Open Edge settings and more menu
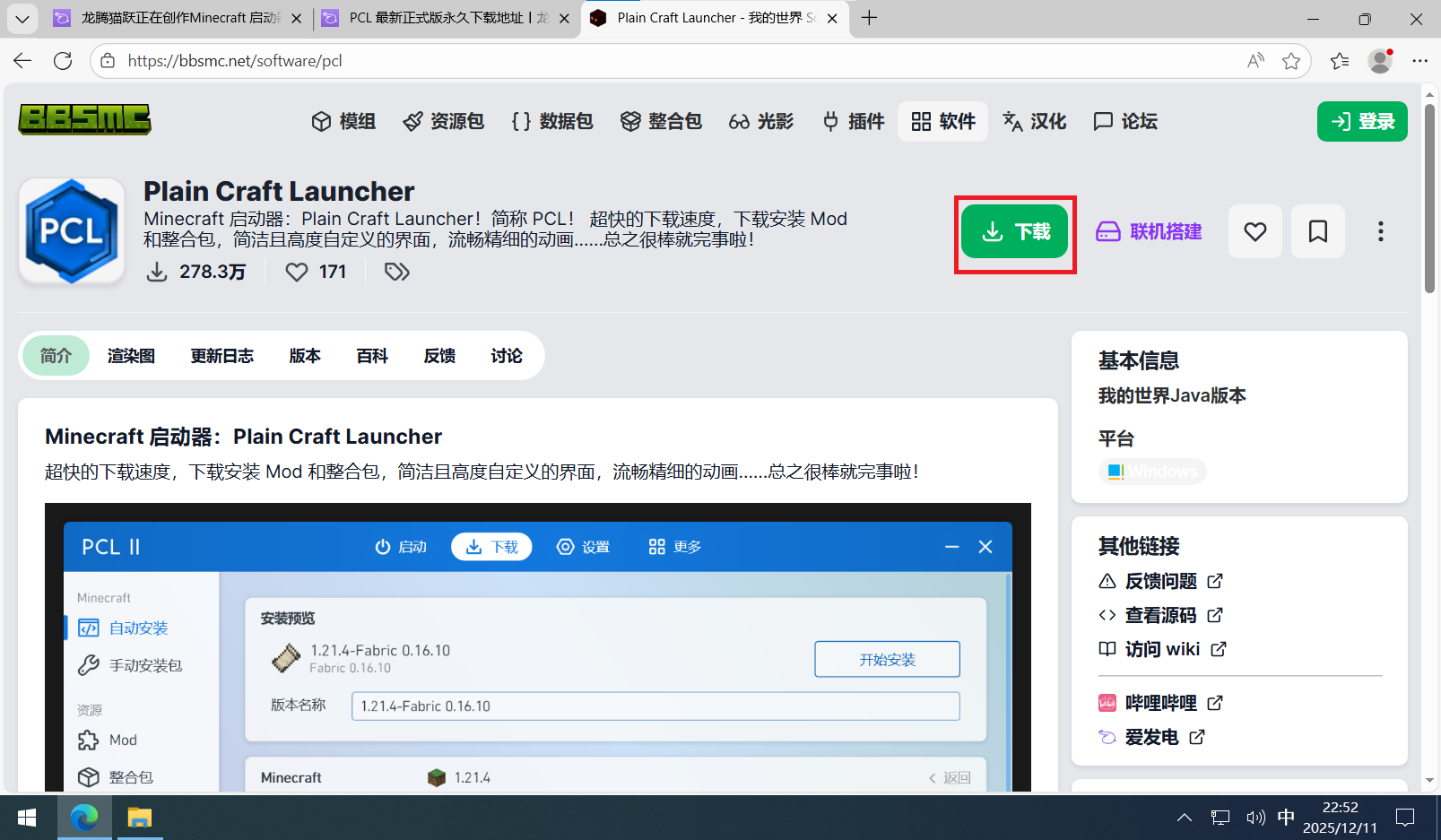This screenshot has height=840, width=1441. click(x=1419, y=61)
